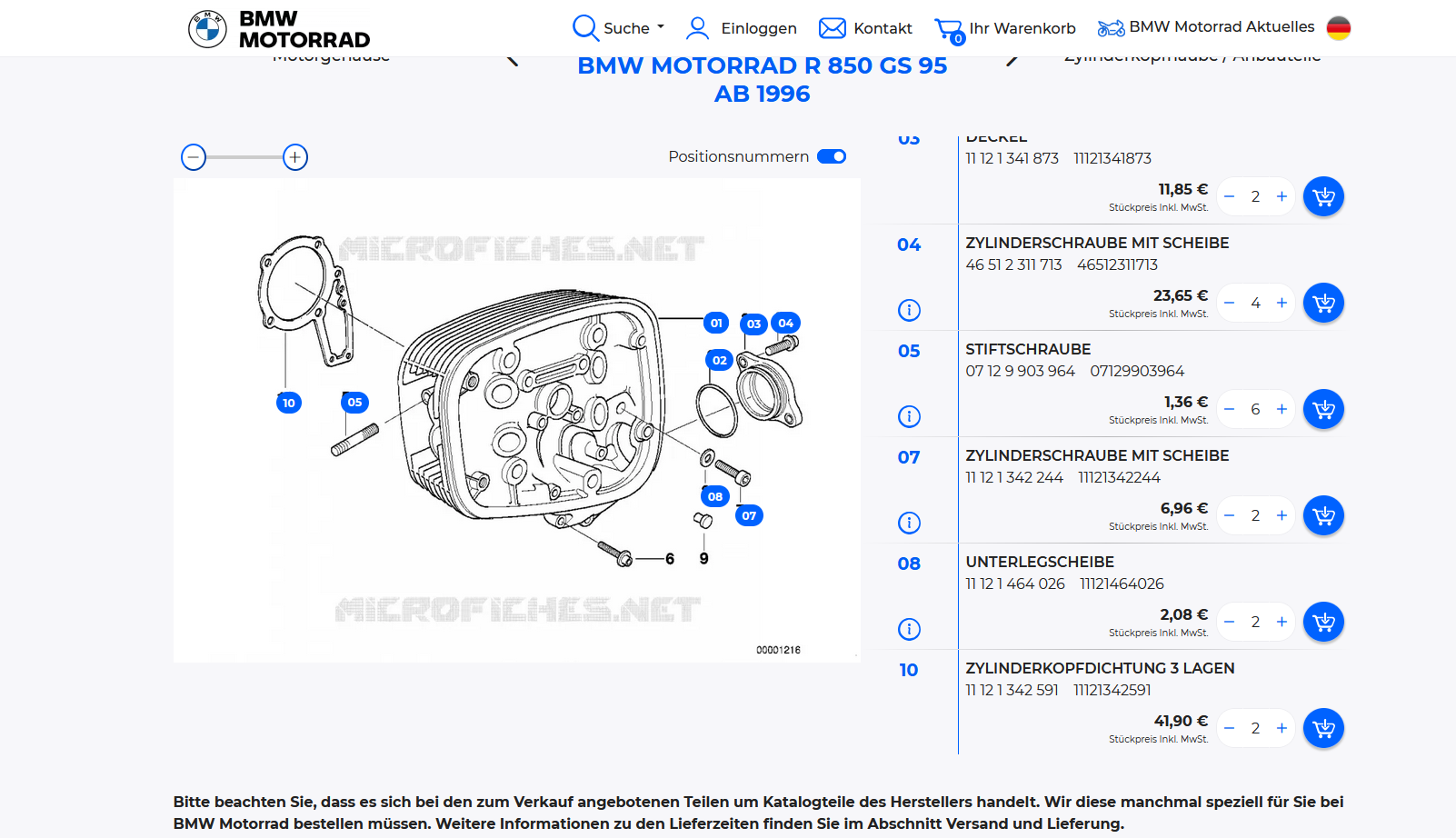Decrease quantity of Zylinderschraube position 04
The width and height of the screenshot is (1456, 838).
(1230, 303)
